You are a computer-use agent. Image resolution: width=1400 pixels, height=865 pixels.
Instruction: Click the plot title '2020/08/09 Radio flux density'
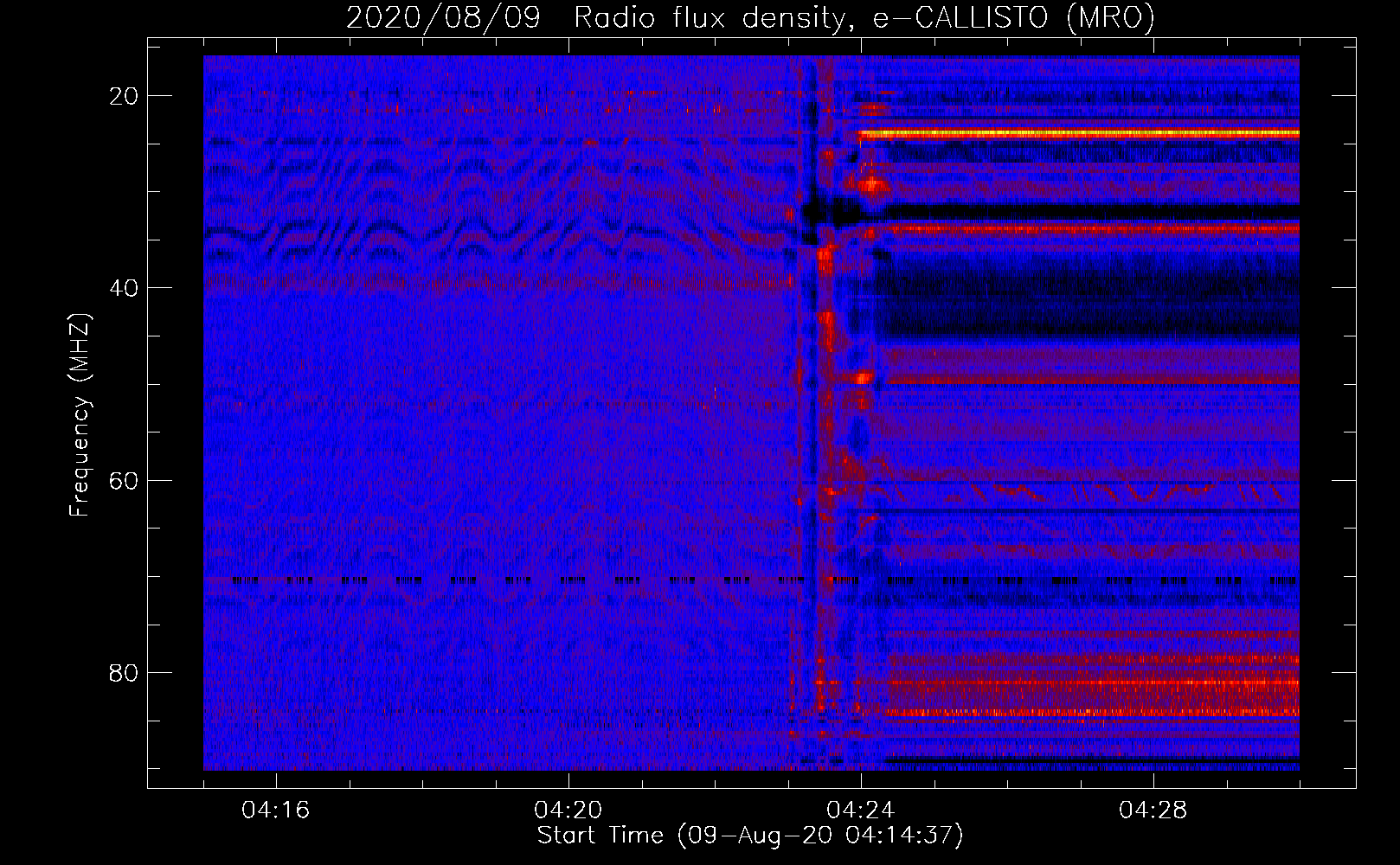tap(750, 18)
